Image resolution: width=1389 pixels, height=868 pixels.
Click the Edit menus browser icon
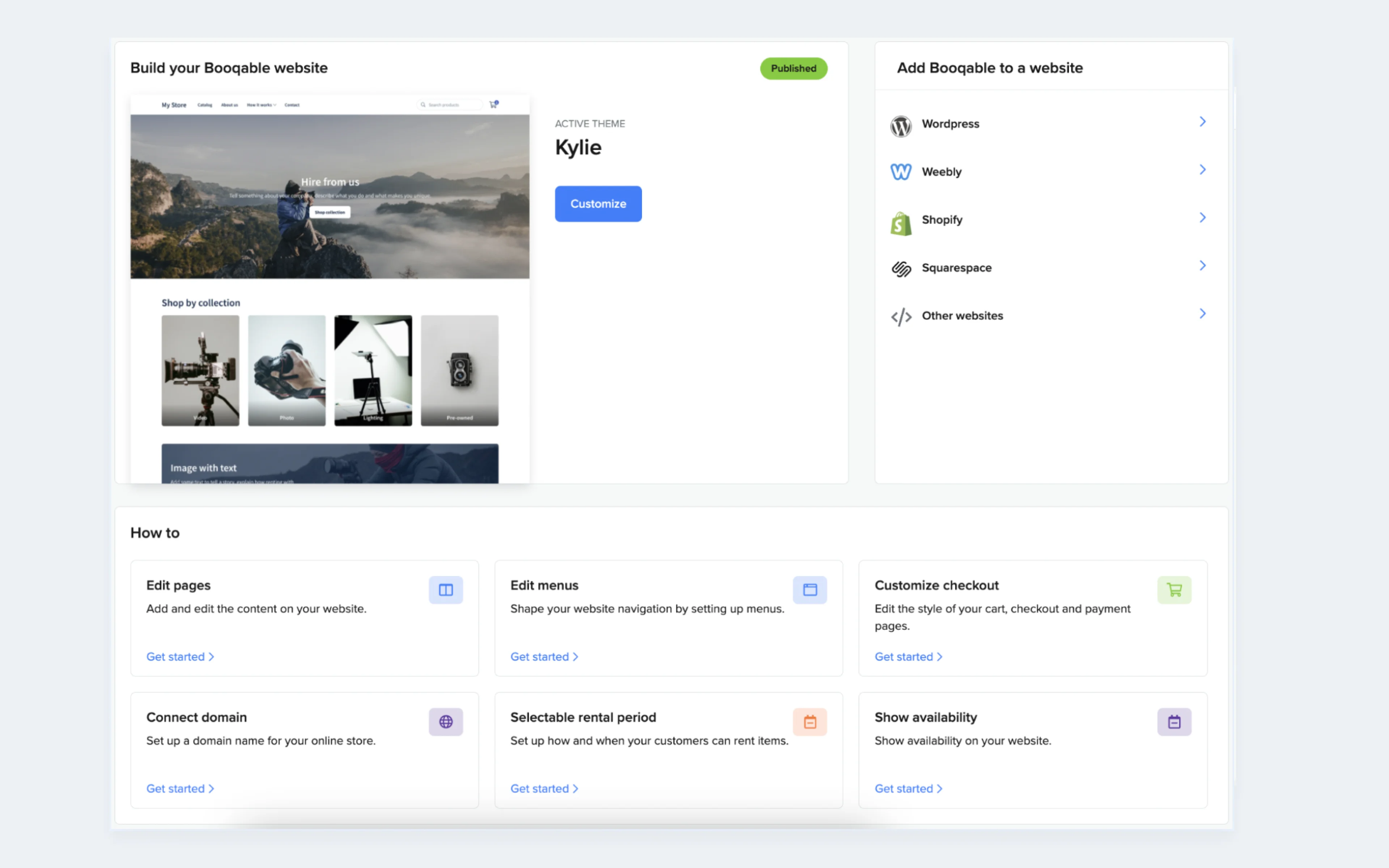pyautogui.click(x=809, y=590)
